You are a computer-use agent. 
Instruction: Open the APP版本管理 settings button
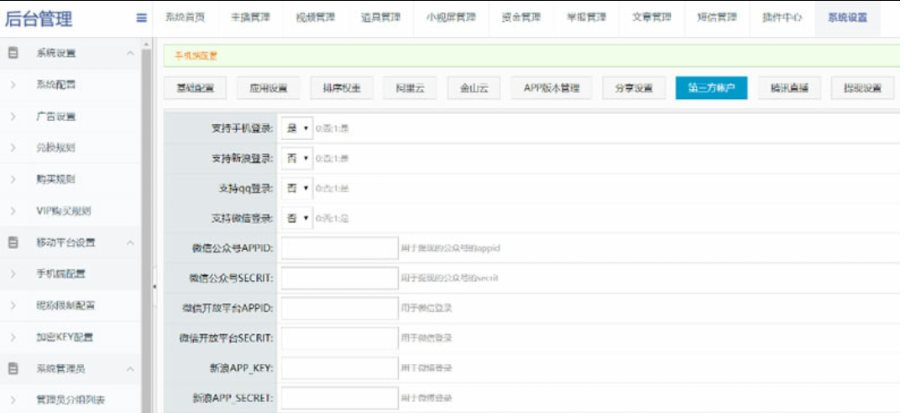[x=551, y=88]
